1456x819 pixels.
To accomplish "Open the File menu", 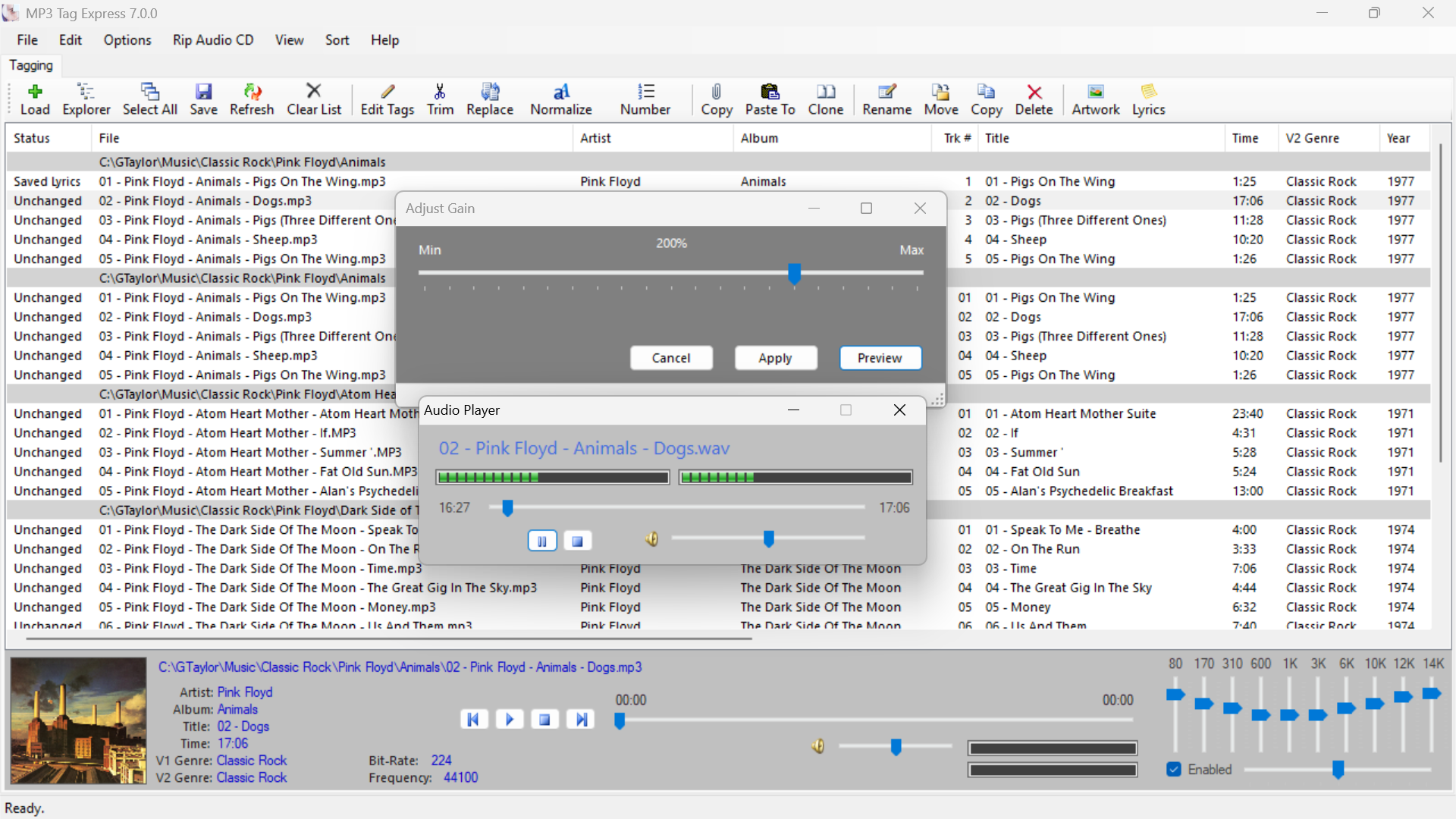I will [x=27, y=40].
